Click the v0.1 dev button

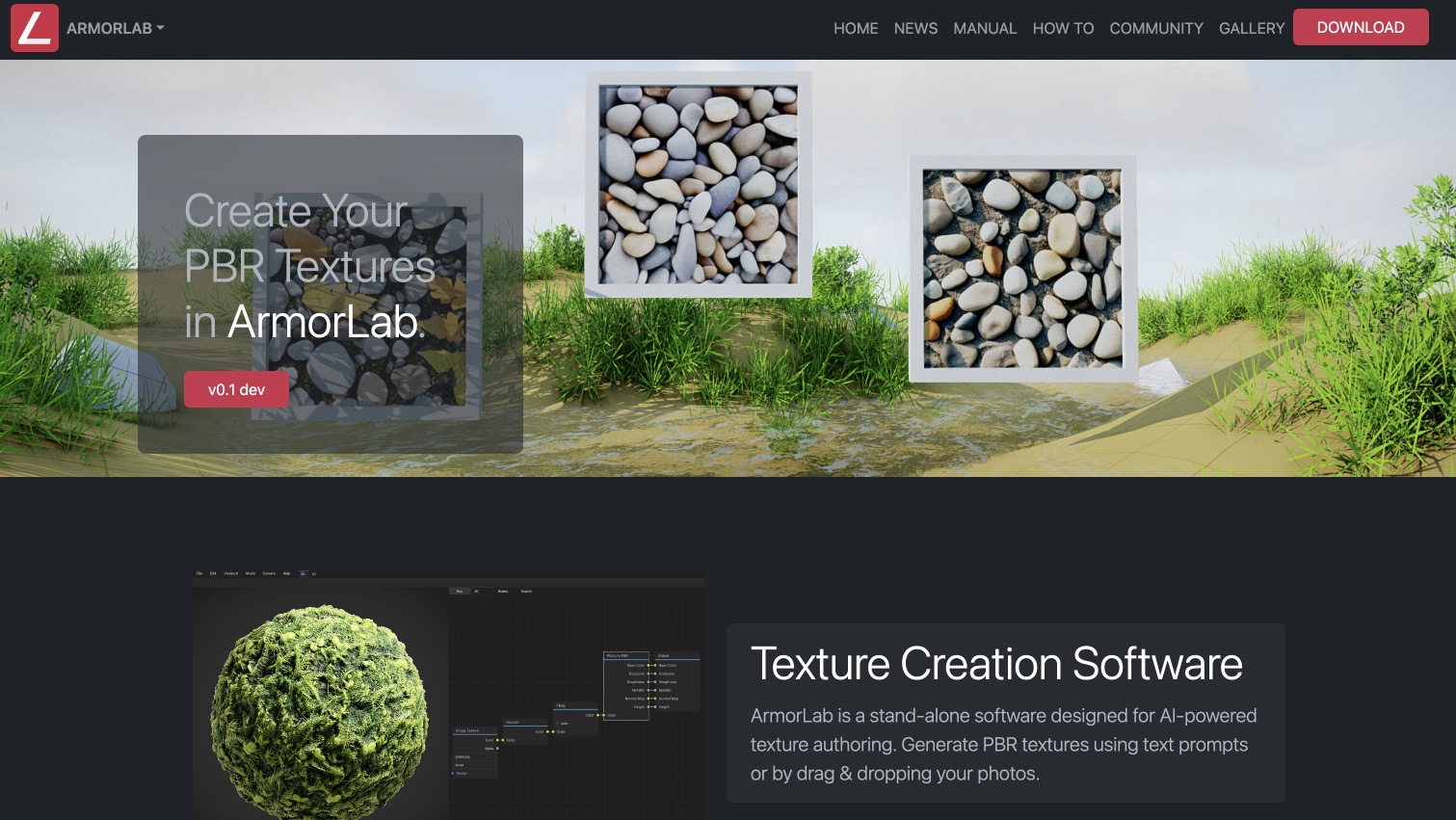click(x=236, y=389)
